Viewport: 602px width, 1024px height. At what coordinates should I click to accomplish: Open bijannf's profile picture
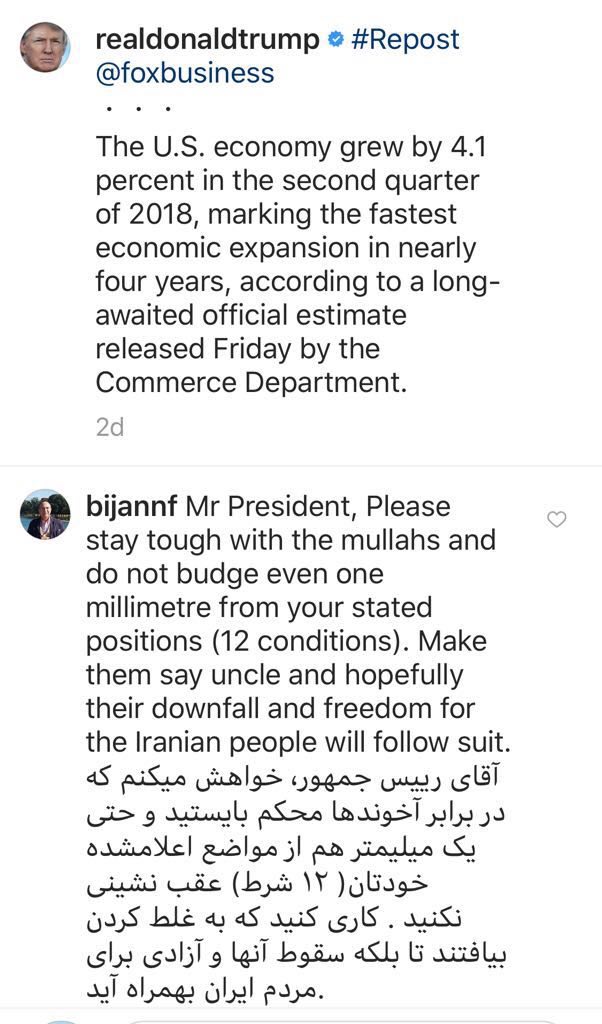coord(45,514)
